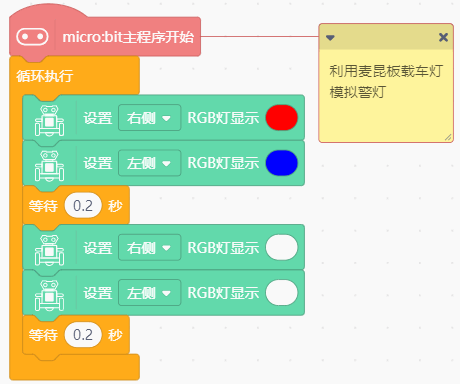Click robot icon on the second 右侧 white block
This screenshot has height=384, width=460.
point(50,250)
